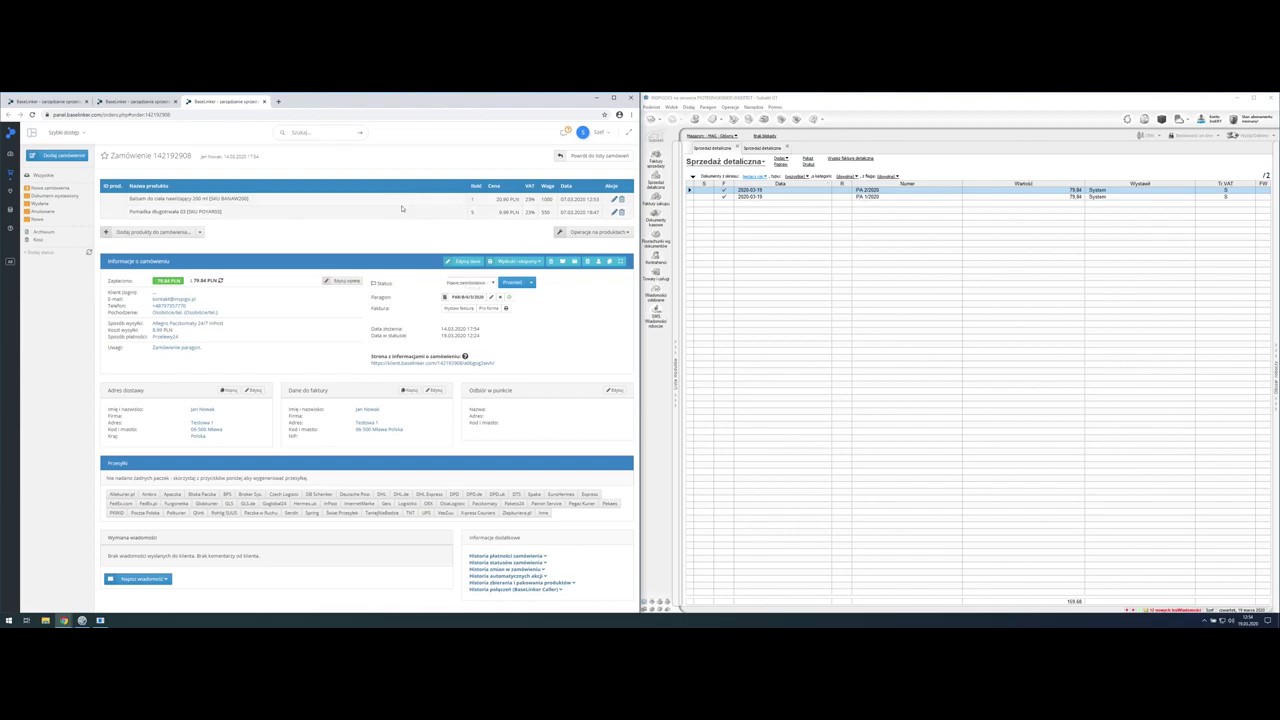Viewport: 1280px width, 720px height.
Task: Expand Historia zmian w zamówieniu
Action: (506, 569)
